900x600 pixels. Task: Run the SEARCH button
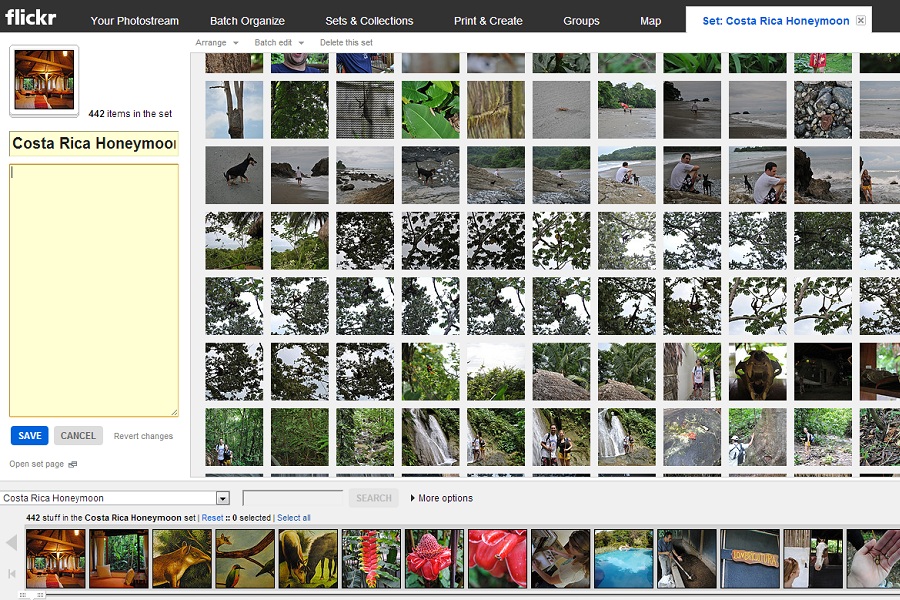(x=372, y=497)
